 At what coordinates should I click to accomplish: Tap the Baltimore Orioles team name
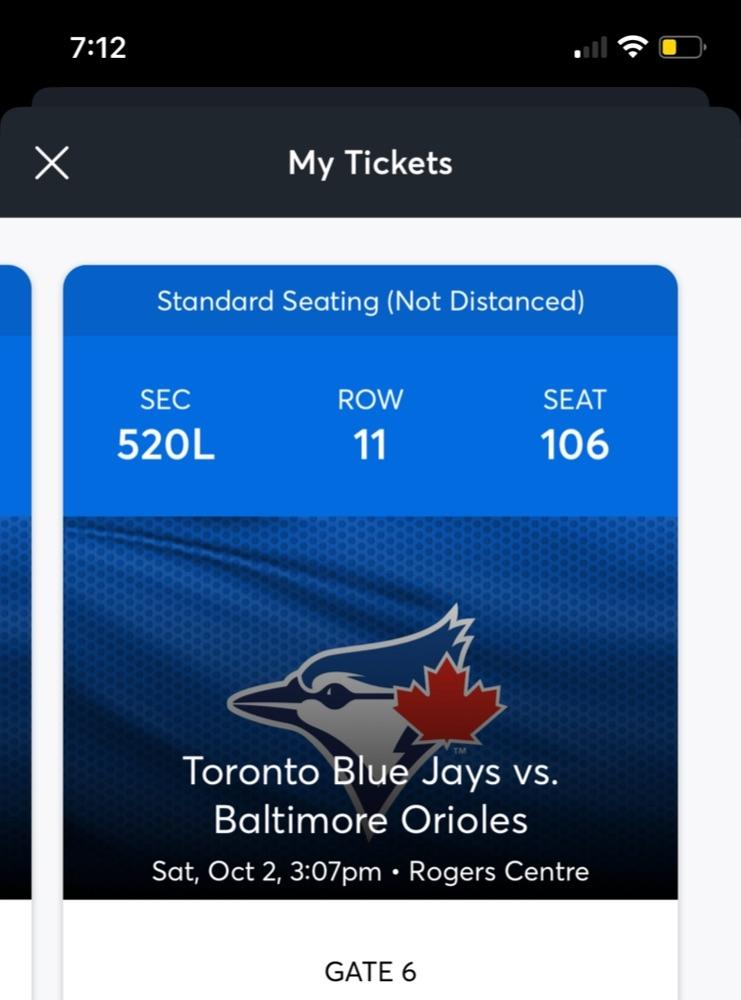pyautogui.click(x=370, y=820)
